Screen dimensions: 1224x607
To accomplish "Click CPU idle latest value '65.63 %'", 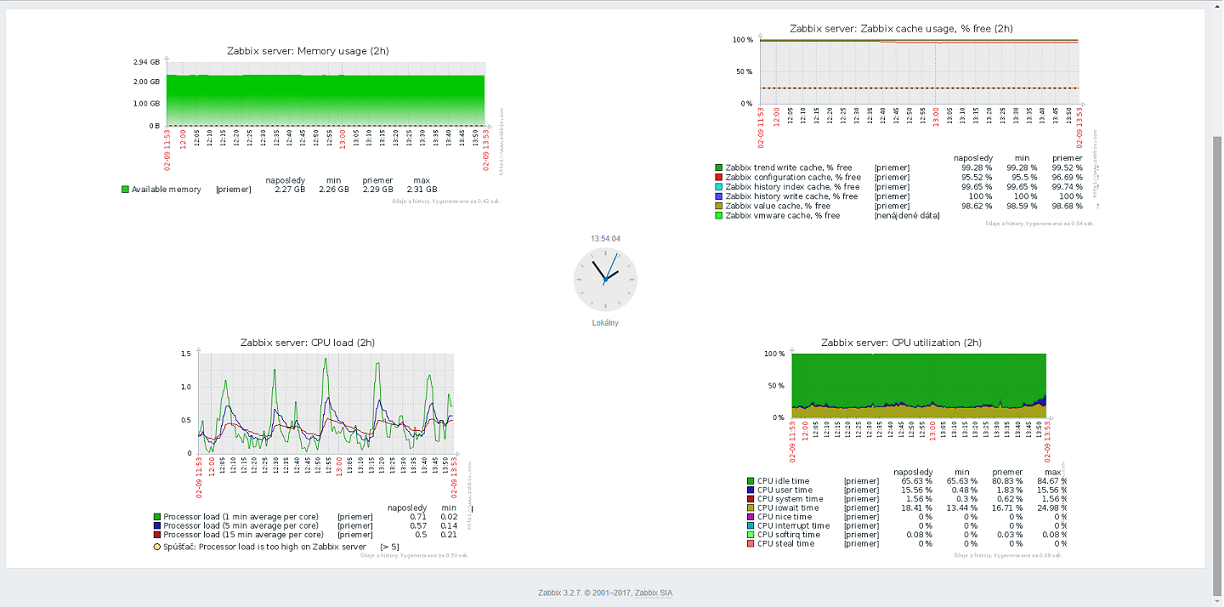I will click(917, 481).
